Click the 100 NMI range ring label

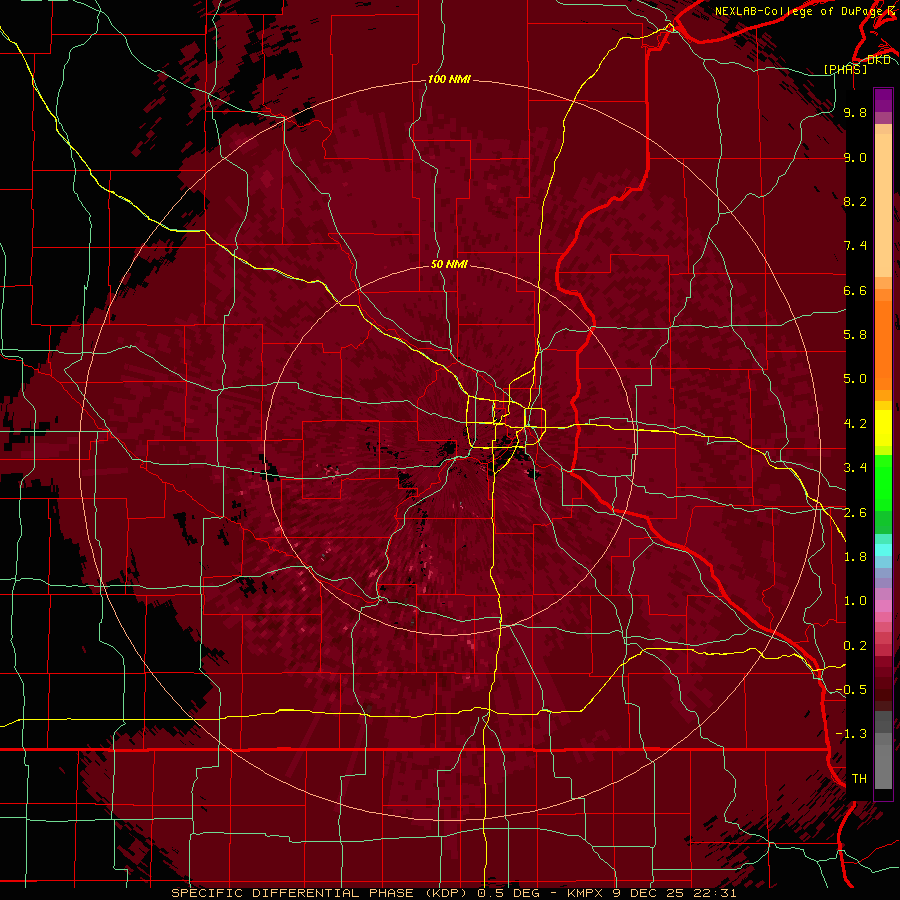click(x=449, y=79)
